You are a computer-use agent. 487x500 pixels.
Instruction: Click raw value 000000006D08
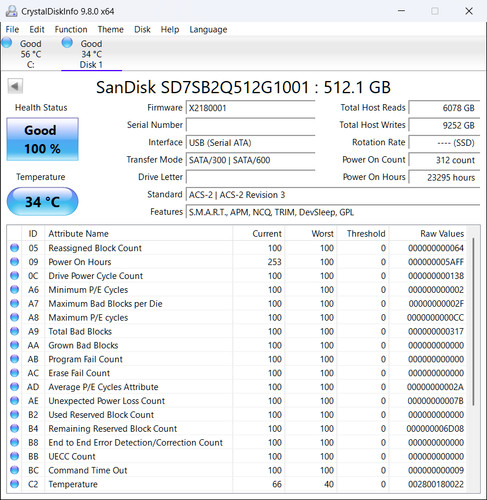click(435, 429)
